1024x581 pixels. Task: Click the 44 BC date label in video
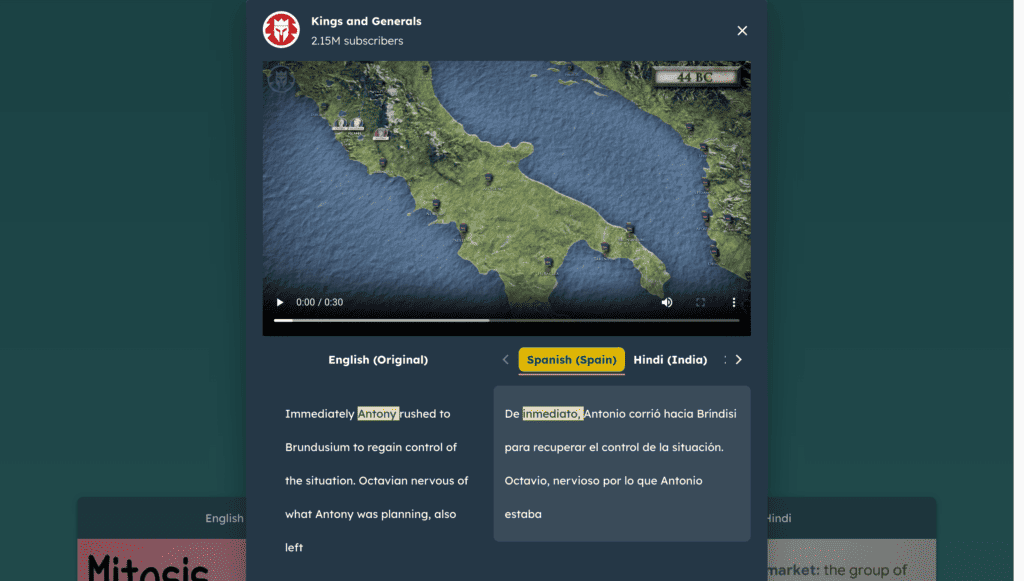(x=695, y=77)
